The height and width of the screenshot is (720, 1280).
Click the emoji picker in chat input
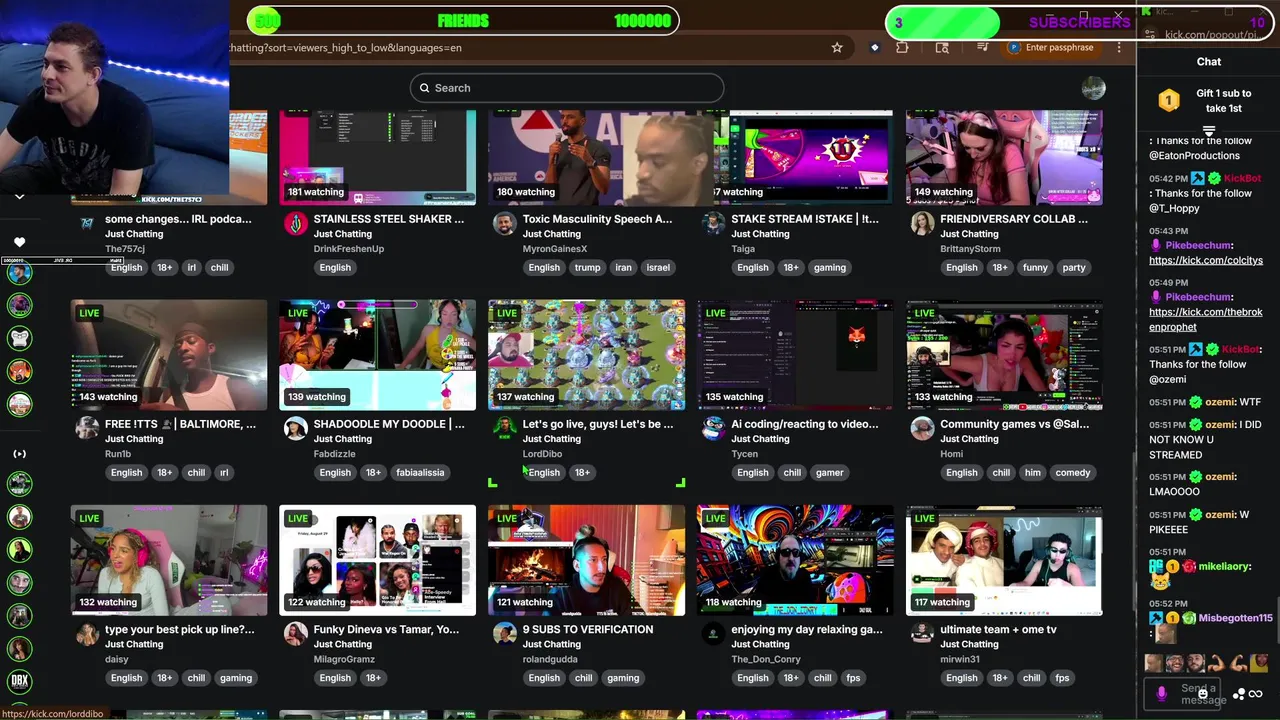tap(1203, 693)
